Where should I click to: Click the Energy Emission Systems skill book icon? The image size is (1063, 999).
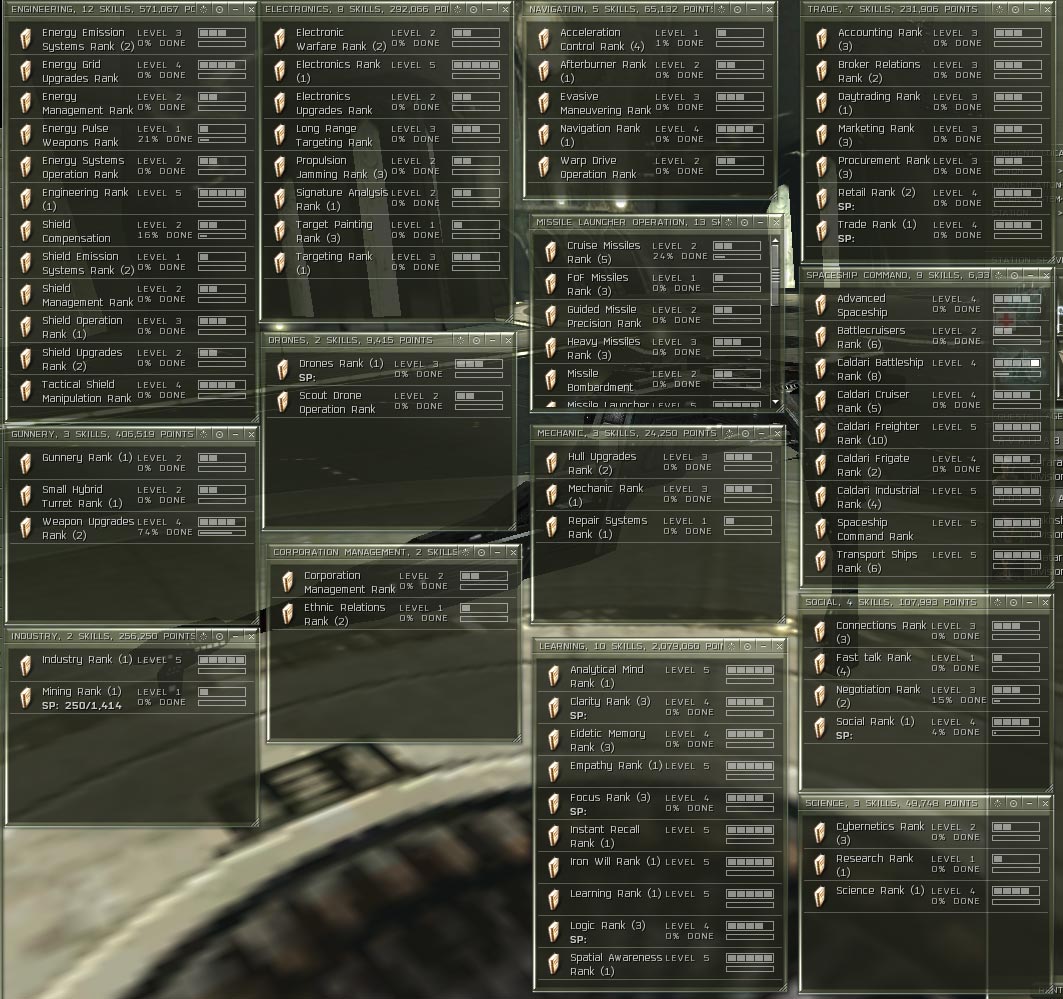pos(26,39)
